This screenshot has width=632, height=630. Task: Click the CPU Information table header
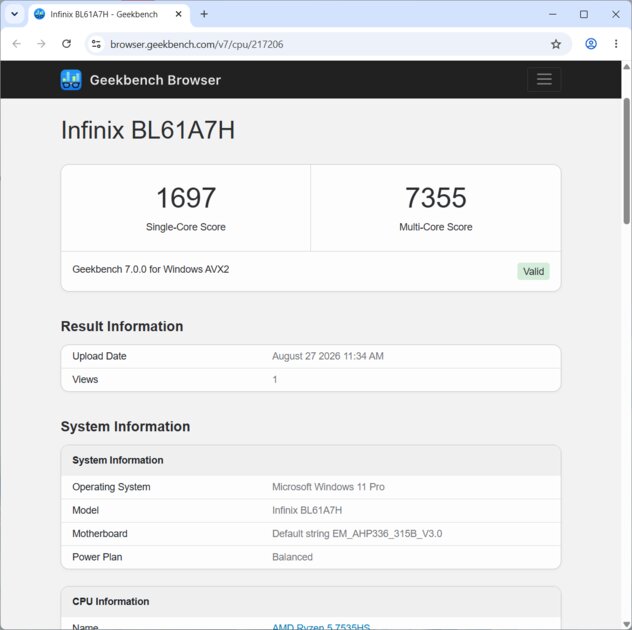[x=311, y=601]
